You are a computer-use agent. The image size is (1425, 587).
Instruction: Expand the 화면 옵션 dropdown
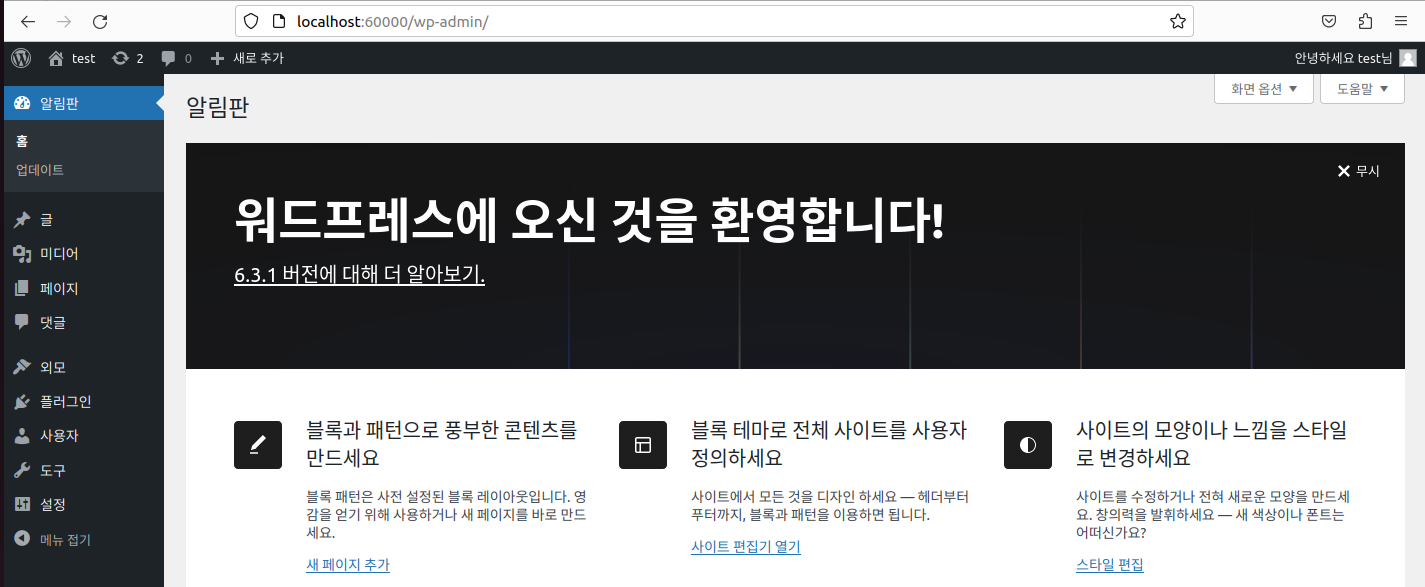point(1264,89)
